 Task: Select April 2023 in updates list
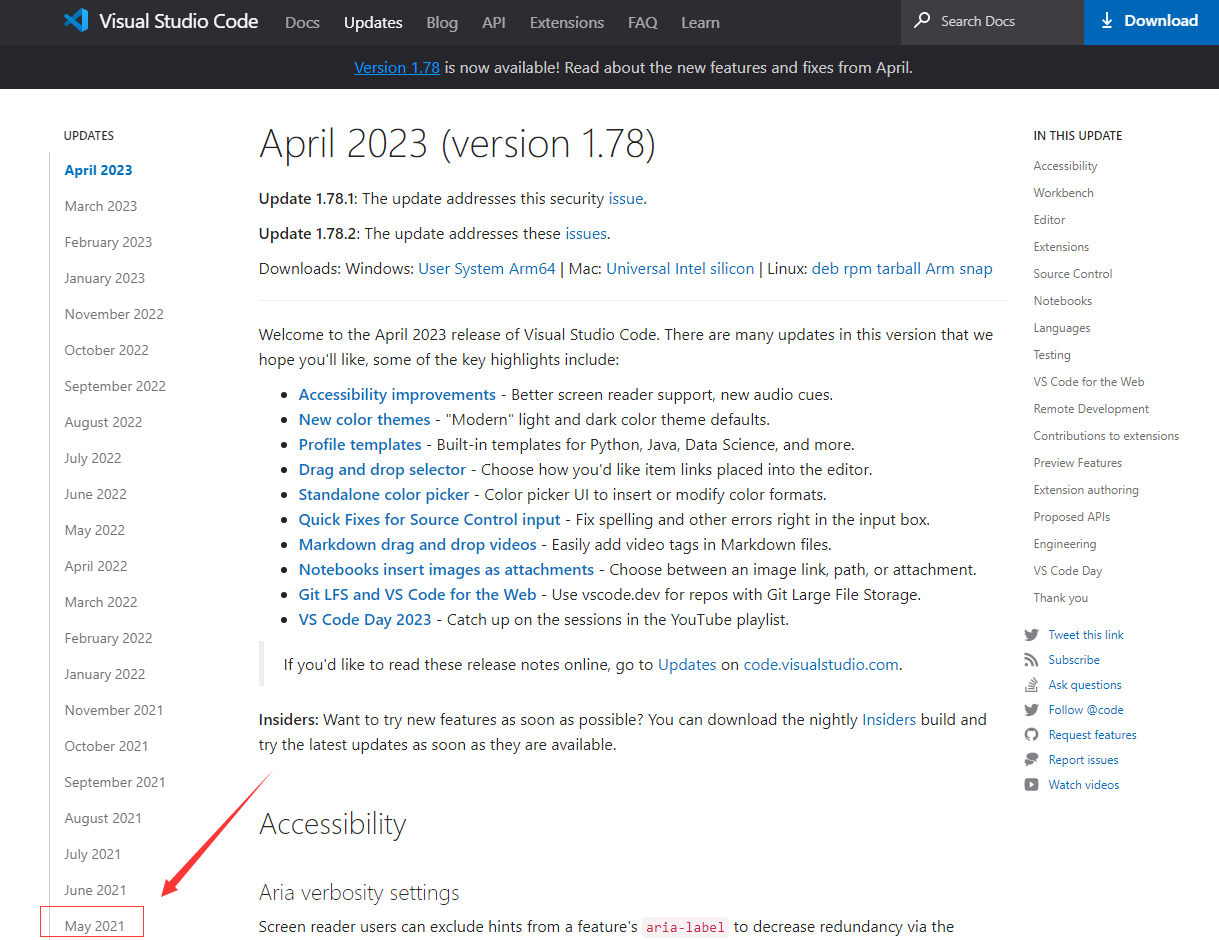(x=98, y=170)
